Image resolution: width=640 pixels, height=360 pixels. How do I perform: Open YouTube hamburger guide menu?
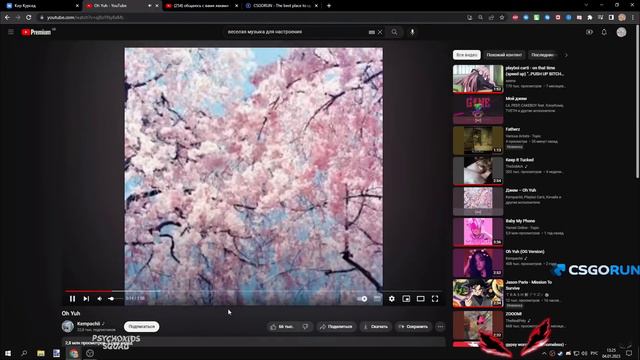pos(11,32)
